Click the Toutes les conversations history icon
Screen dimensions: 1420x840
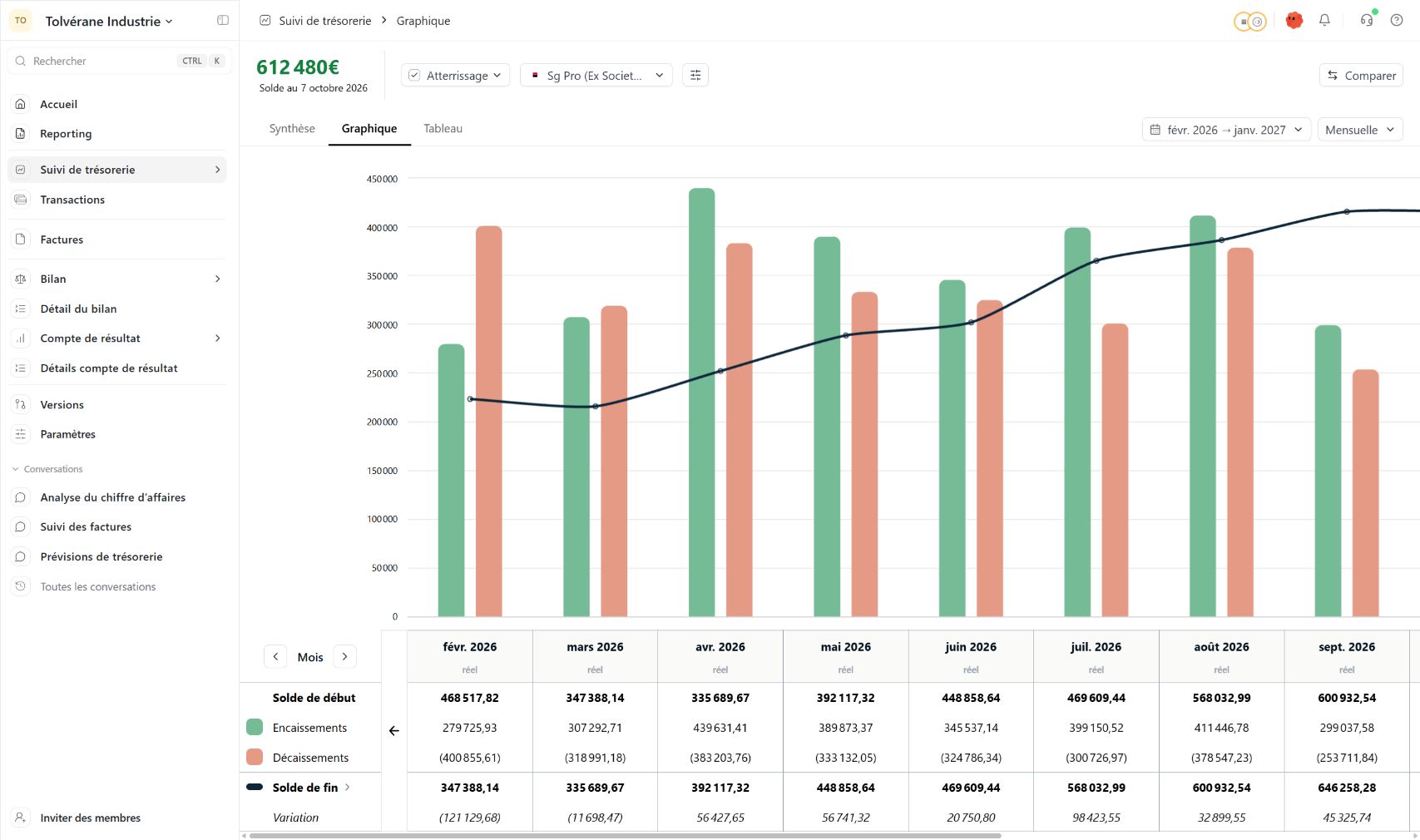point(21,586)
